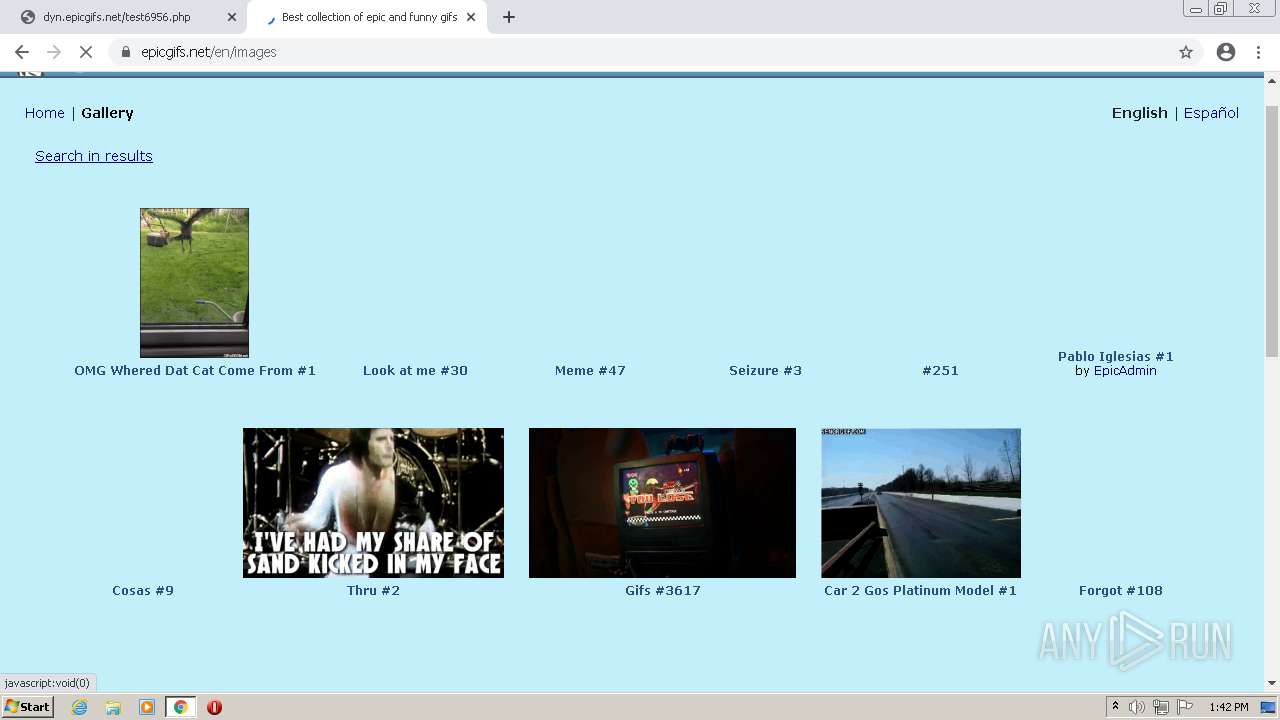
Task: Open the Gallery menu item
Action: (107, 113)
